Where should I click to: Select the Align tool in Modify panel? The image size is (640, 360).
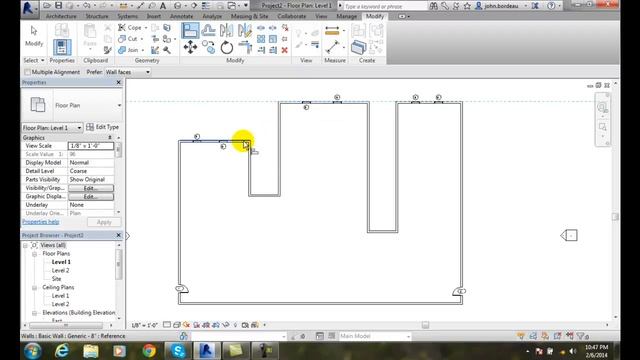click(x=190, y=31)
